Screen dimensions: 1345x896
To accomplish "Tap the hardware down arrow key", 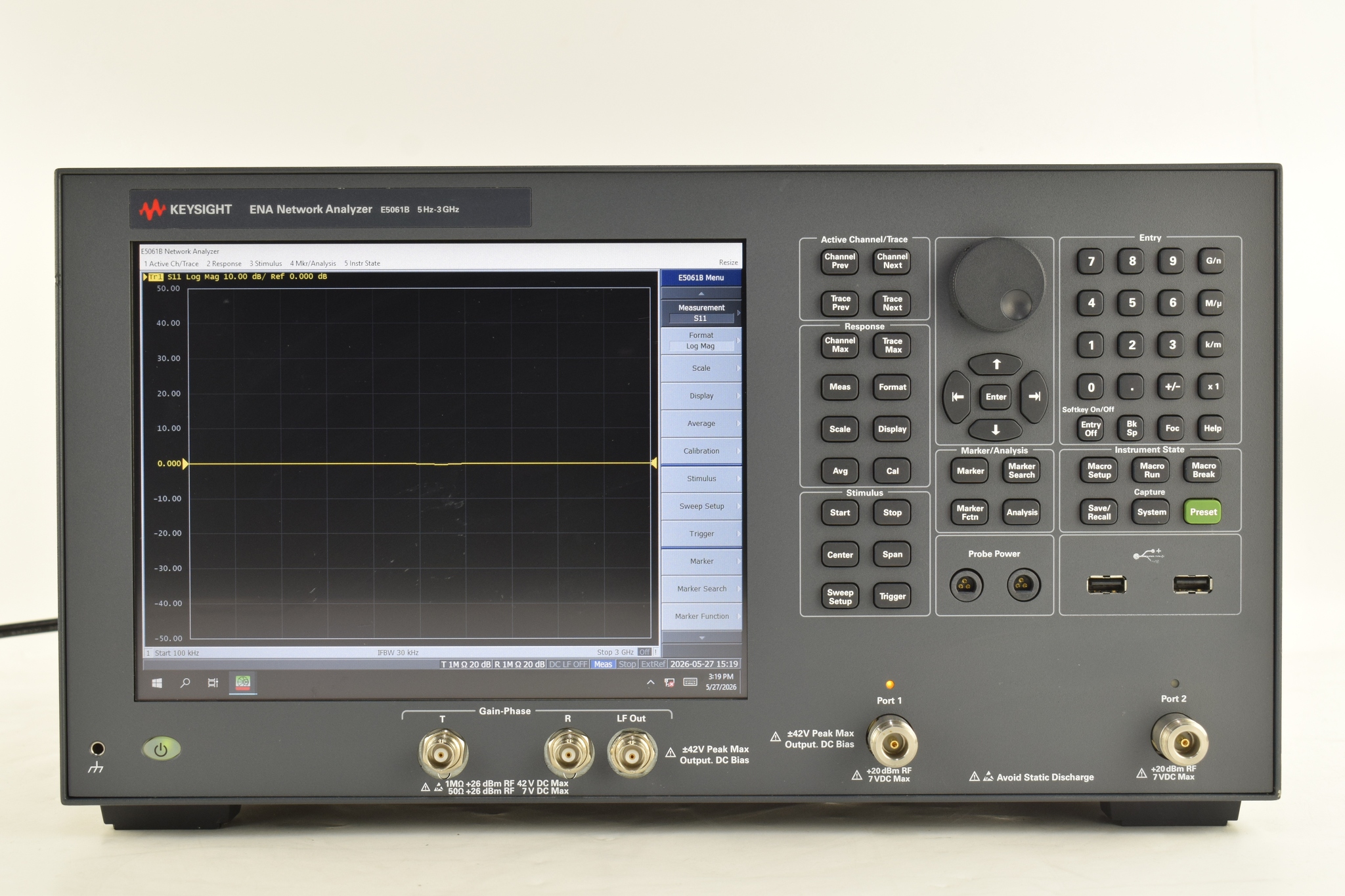I will pos(996,429).
